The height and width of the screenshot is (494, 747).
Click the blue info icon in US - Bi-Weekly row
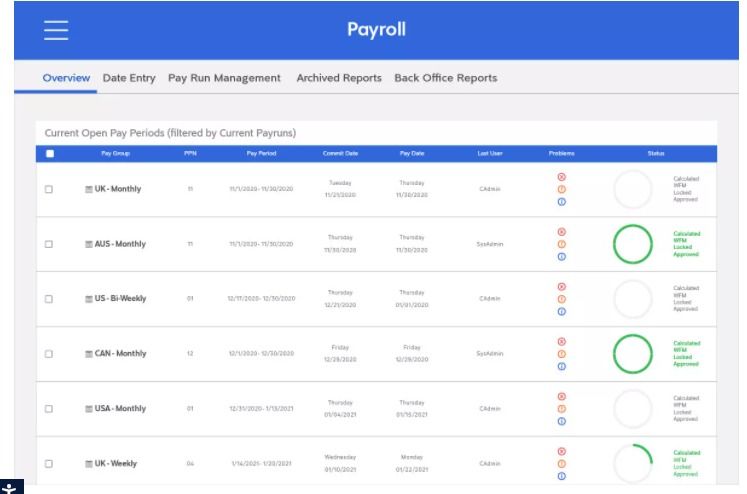click(x=562, y=312)
